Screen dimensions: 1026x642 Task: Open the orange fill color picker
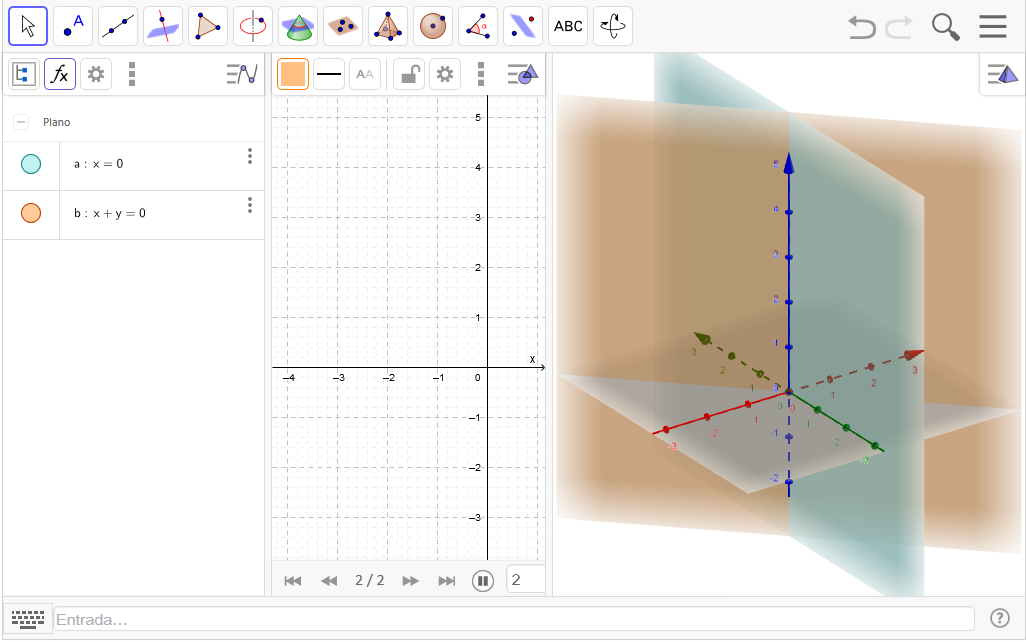tap(293, 74)
